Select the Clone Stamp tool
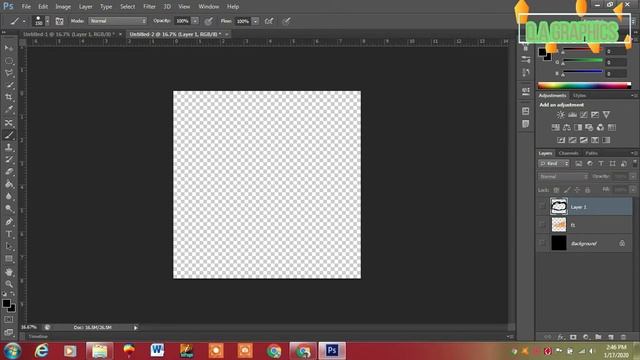Image resolution: width=640 pixels, height=360 pixels. (9, 147)
